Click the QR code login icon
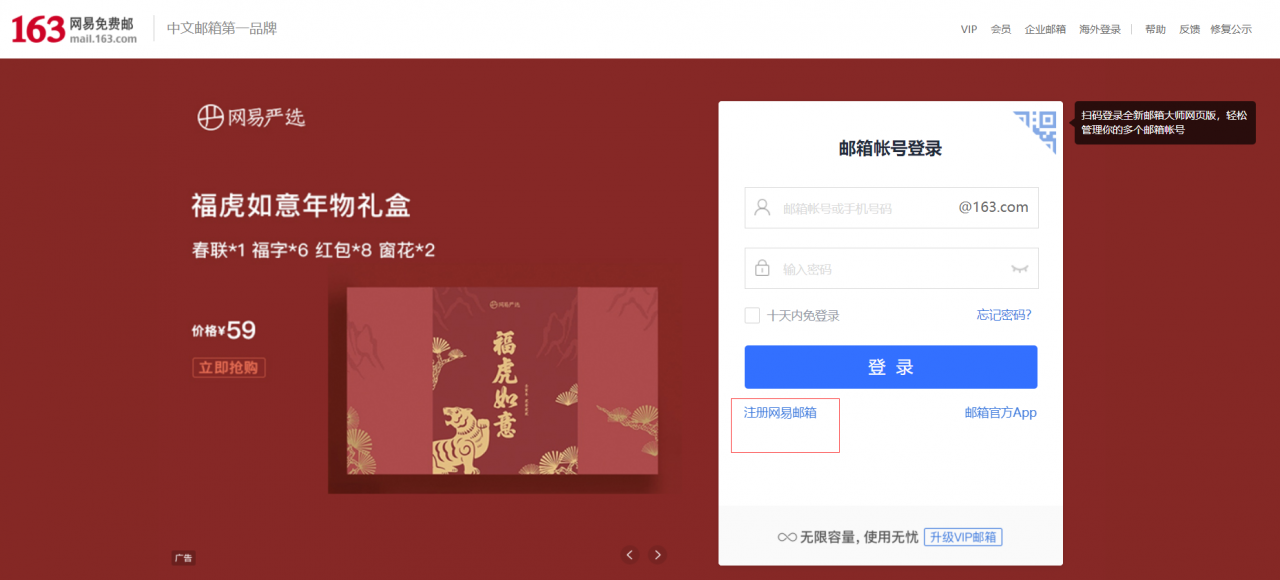The height and width of the screenshot is (580, 1280). point(1037,131)
